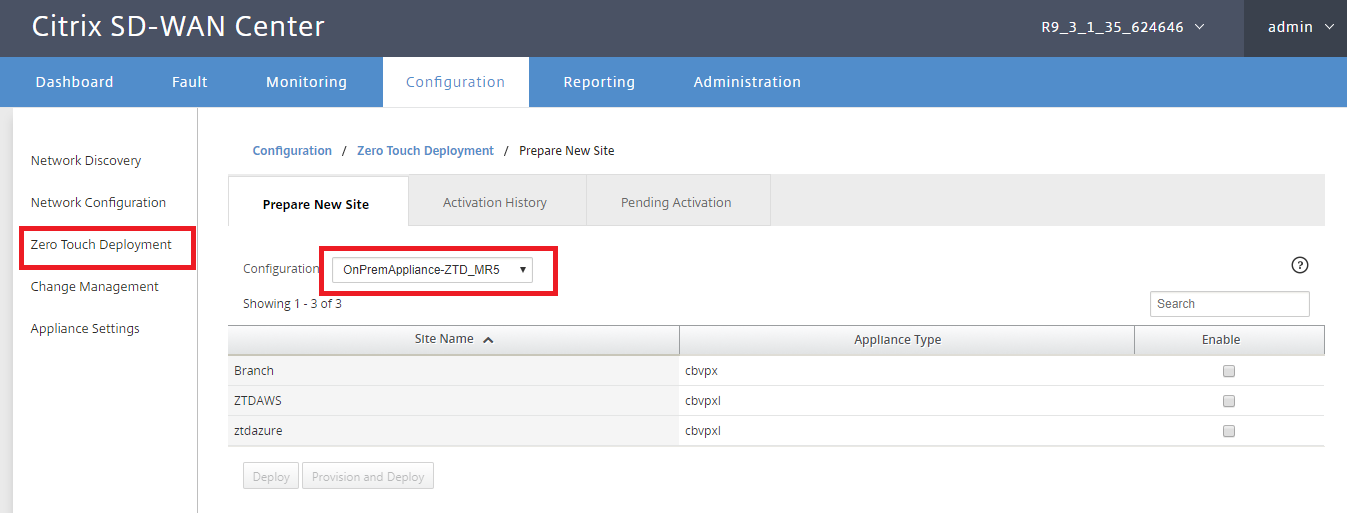Open the admin user menu
The height and width of the screenshot is (513, 1347).
coord(1301,27)
